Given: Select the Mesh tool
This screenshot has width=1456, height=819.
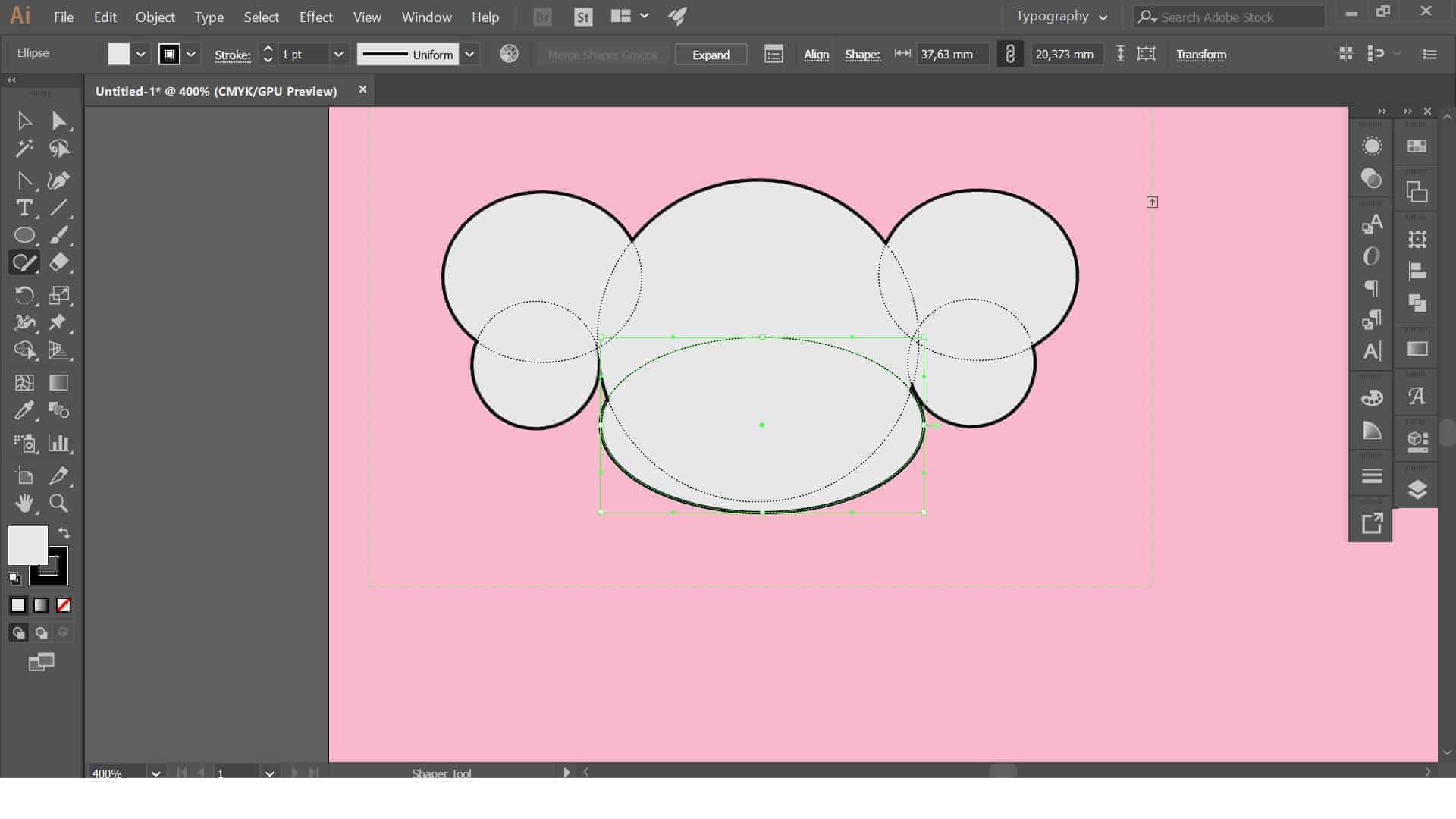Looking at the screenshot, I should (x=24, y=383).
